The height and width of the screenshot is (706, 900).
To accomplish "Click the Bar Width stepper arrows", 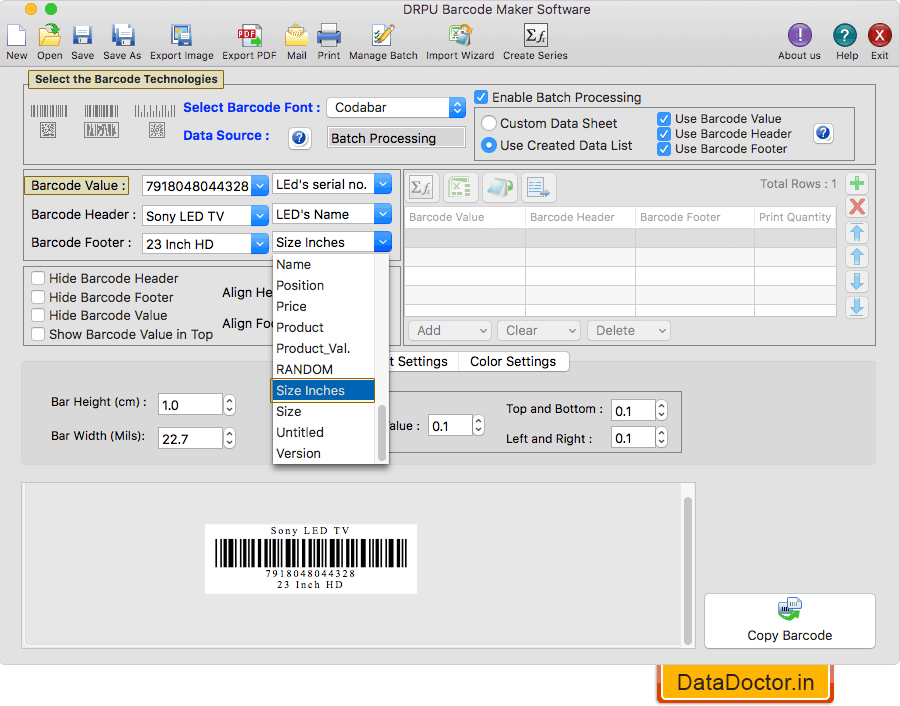I will [230, 439].
